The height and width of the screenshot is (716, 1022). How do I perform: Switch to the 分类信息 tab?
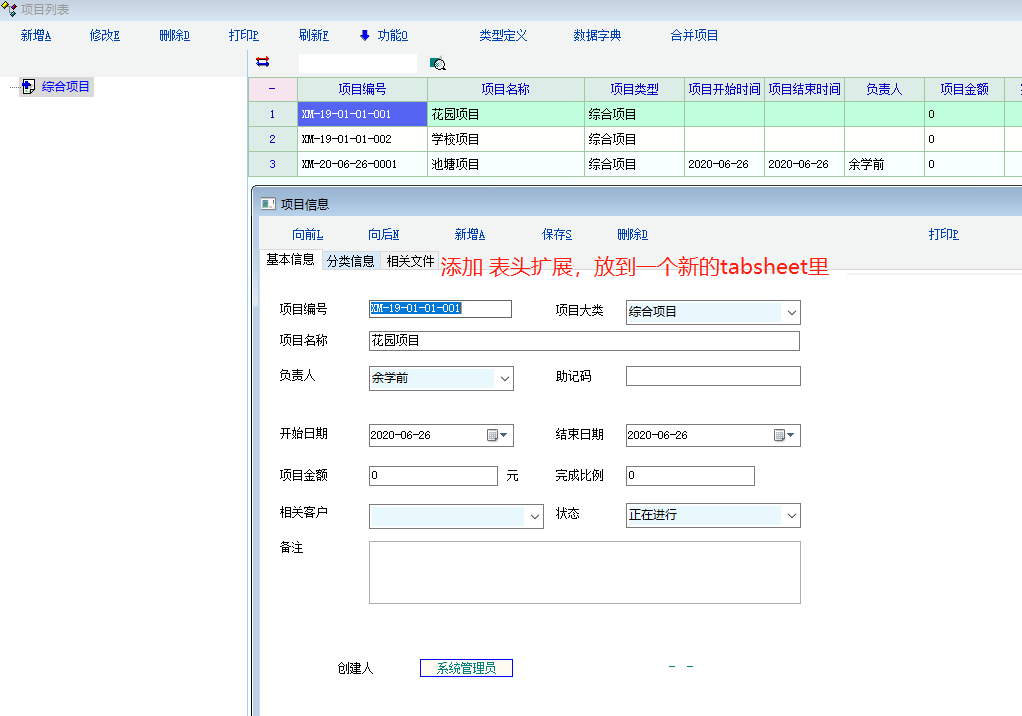350,261
